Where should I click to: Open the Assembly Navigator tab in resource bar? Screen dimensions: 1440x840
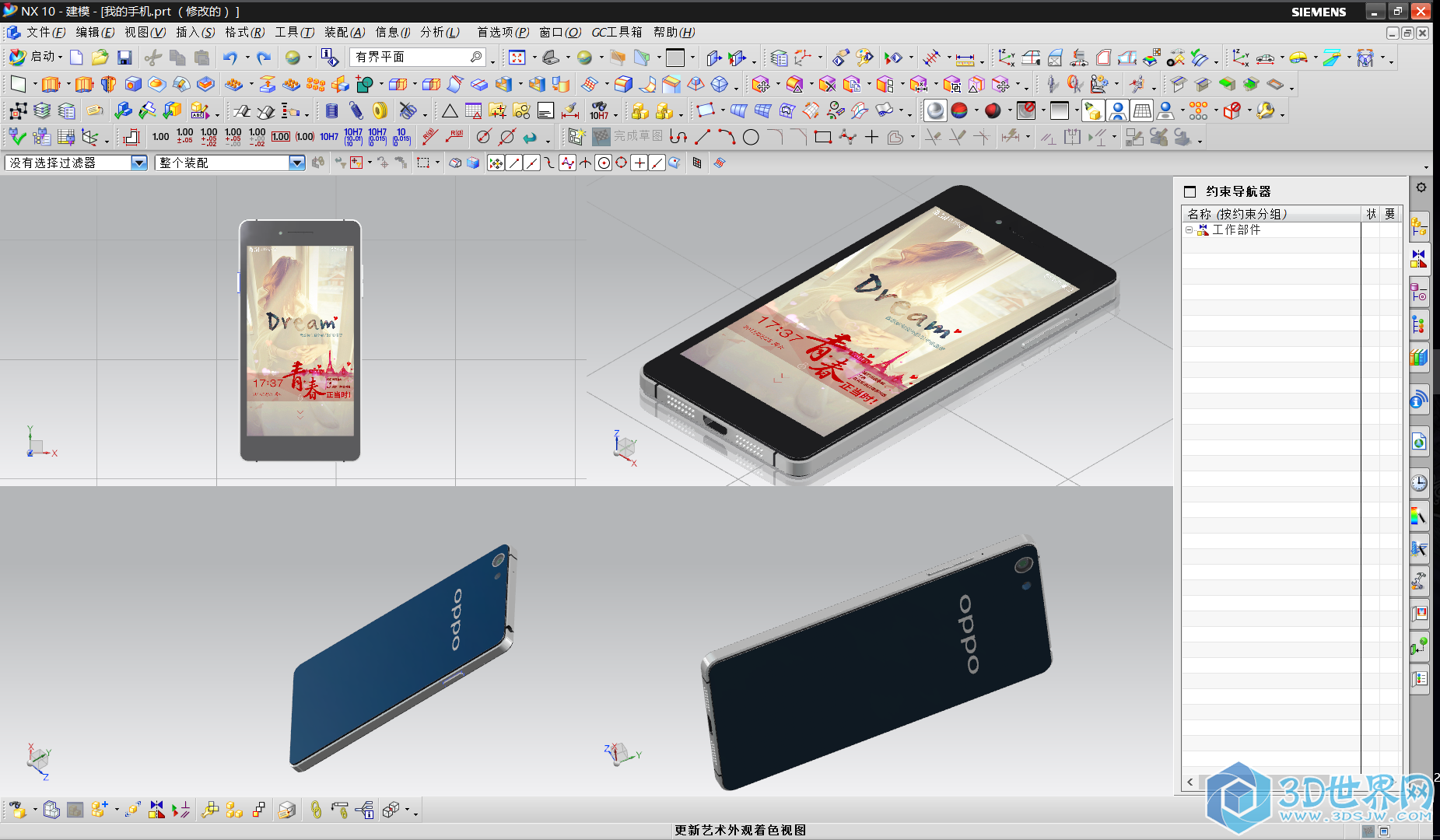(x=1419, y=227)
